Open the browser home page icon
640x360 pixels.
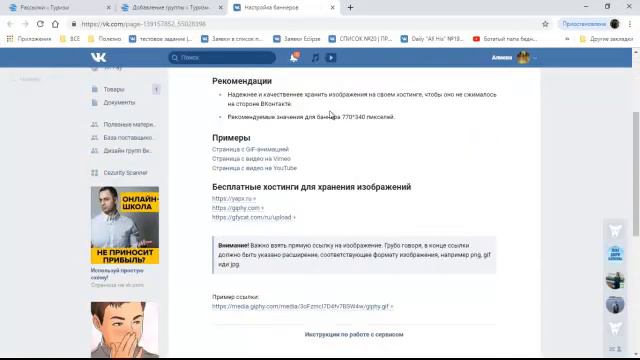click(55, 24)
